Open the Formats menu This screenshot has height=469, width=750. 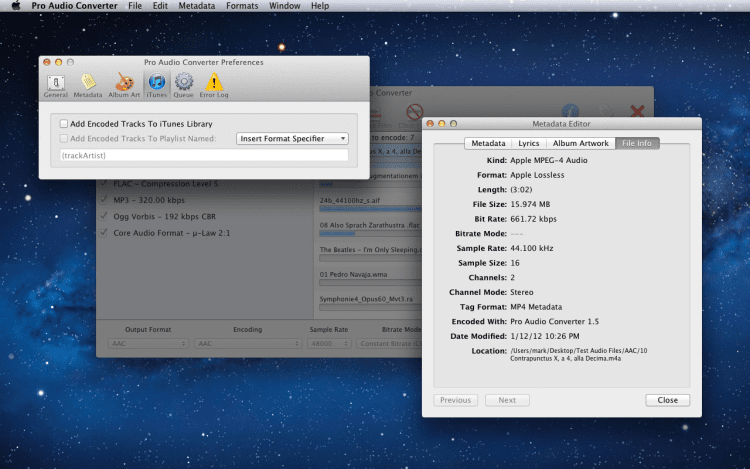(242, 6)
